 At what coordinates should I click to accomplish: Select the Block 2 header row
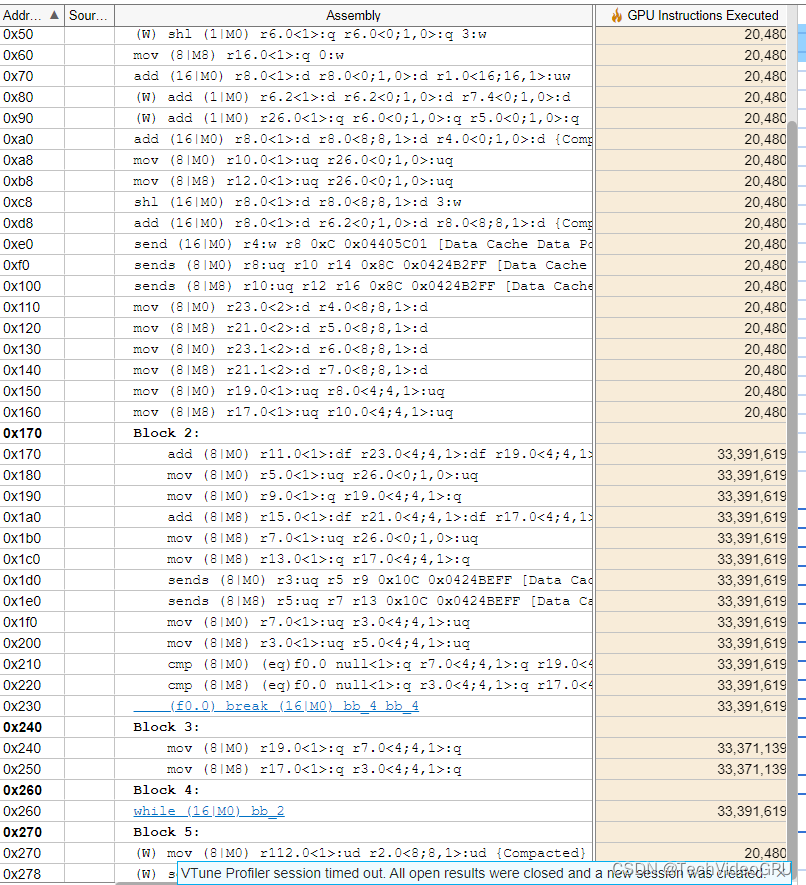[x=393, y=433]
